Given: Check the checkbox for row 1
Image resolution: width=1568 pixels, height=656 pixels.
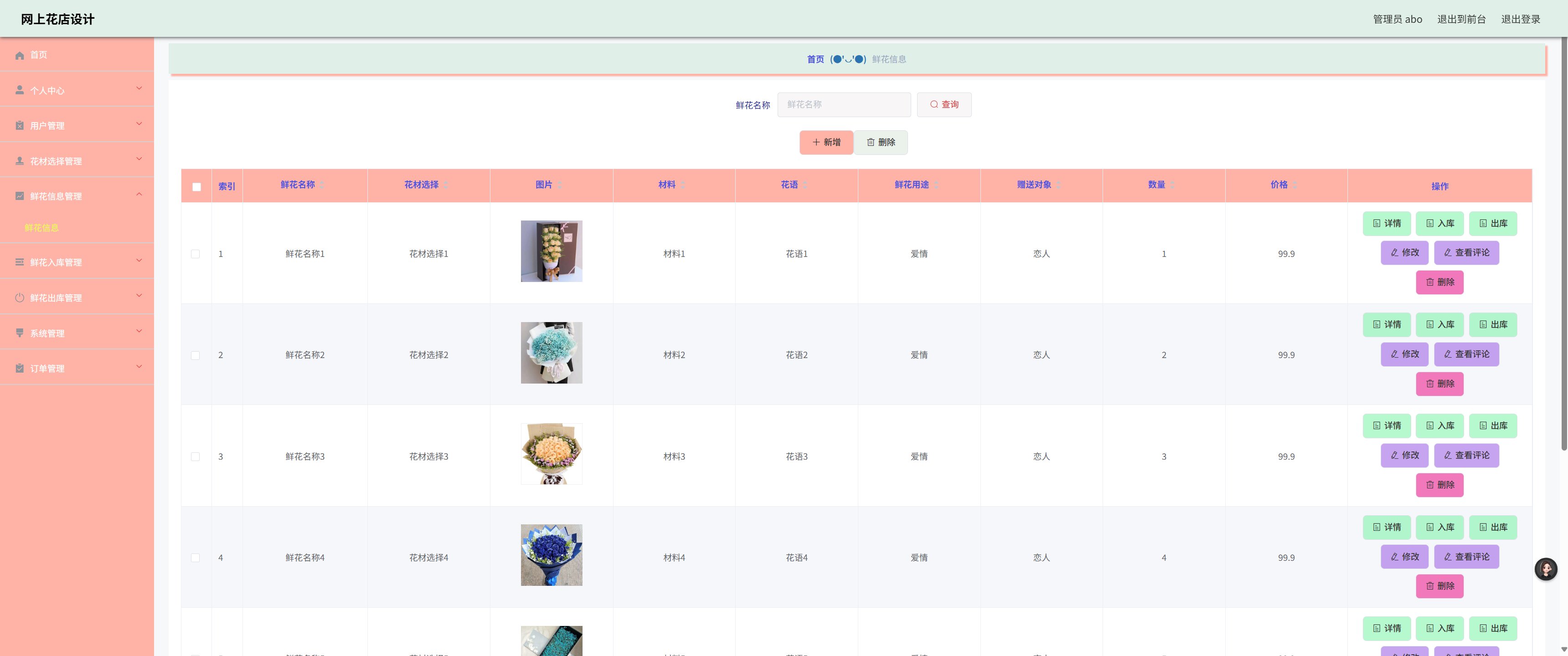Looking at the screenshot, I should point(196,254).
